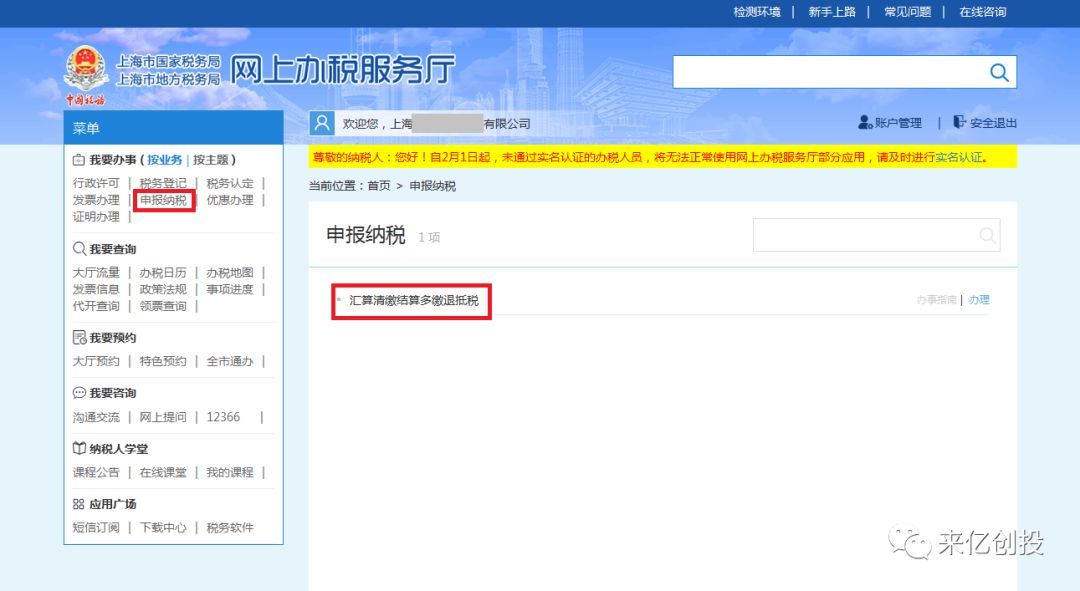Click the 我要咨询 chat bubble icon
This screenshot has height=591, width=1080.
tap(79, 393)
